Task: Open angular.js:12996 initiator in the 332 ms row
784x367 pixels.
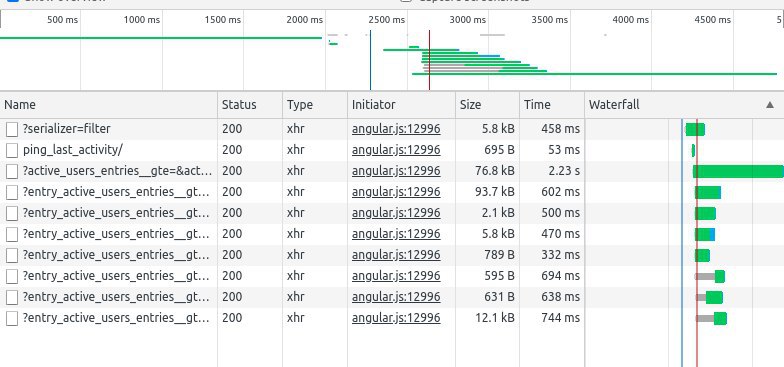Action: point(396,255)
